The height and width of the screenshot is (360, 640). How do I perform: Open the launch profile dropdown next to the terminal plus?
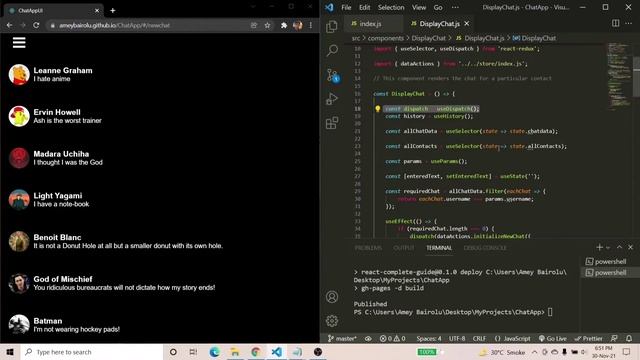pyautogui.click(x=608, y=248)
